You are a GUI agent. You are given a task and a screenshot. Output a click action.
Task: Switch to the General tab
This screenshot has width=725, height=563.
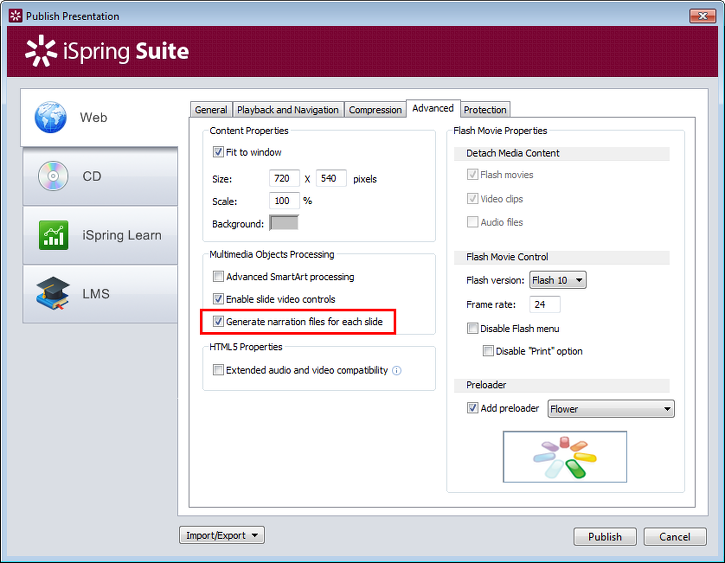(x=211, y=110)
